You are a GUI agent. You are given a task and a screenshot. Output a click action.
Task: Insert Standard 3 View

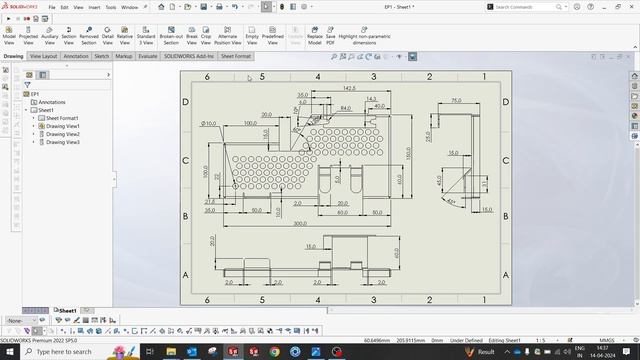click(x=146, y=36)
